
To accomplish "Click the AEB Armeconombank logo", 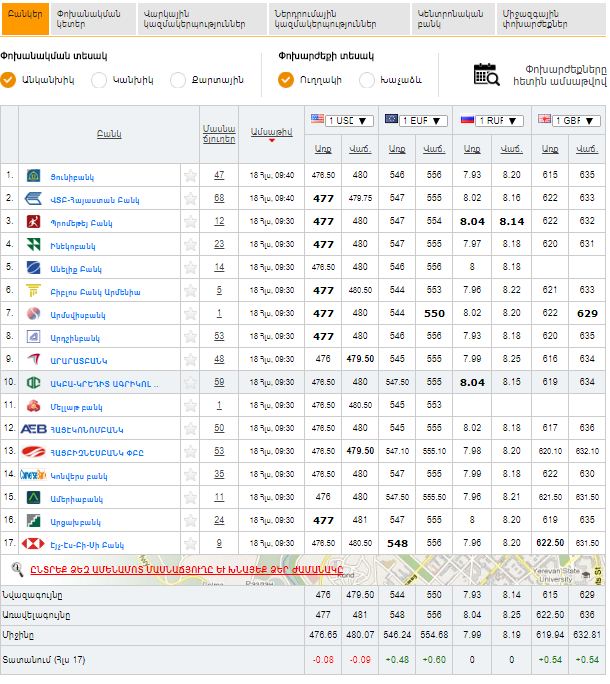I will [x=33, y=429].
